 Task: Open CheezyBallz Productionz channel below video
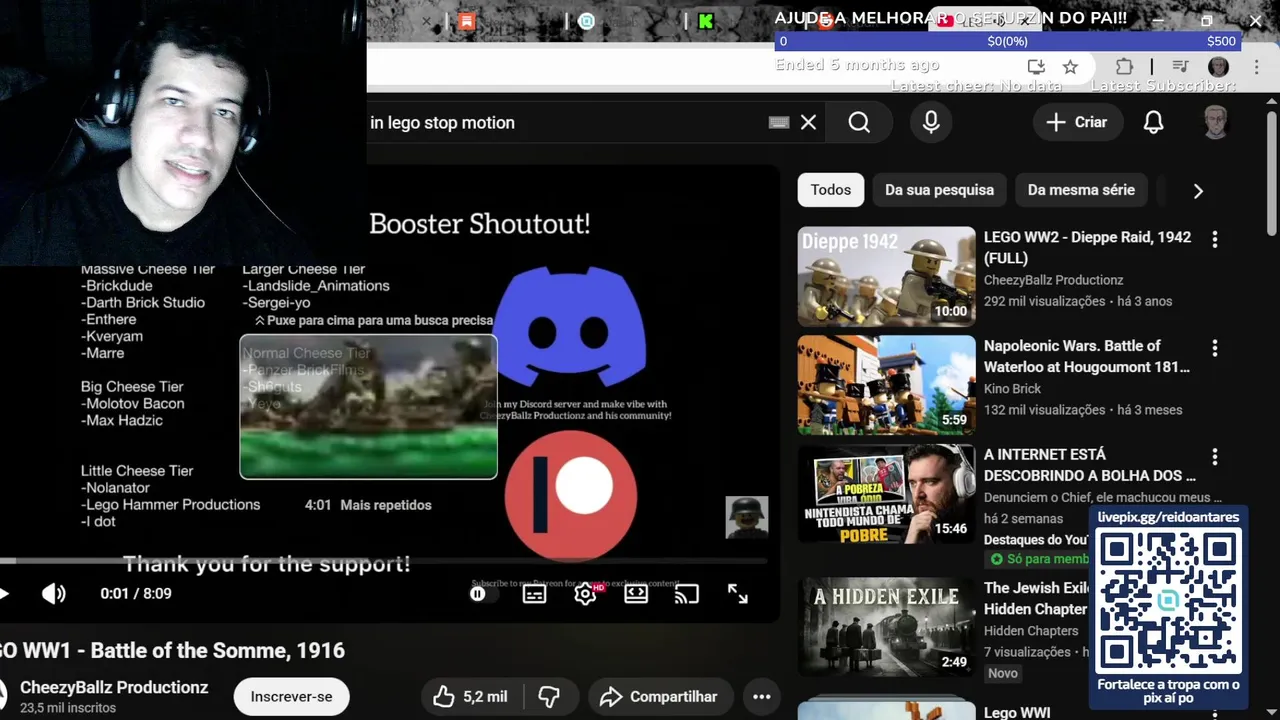[x=114, y=687]
